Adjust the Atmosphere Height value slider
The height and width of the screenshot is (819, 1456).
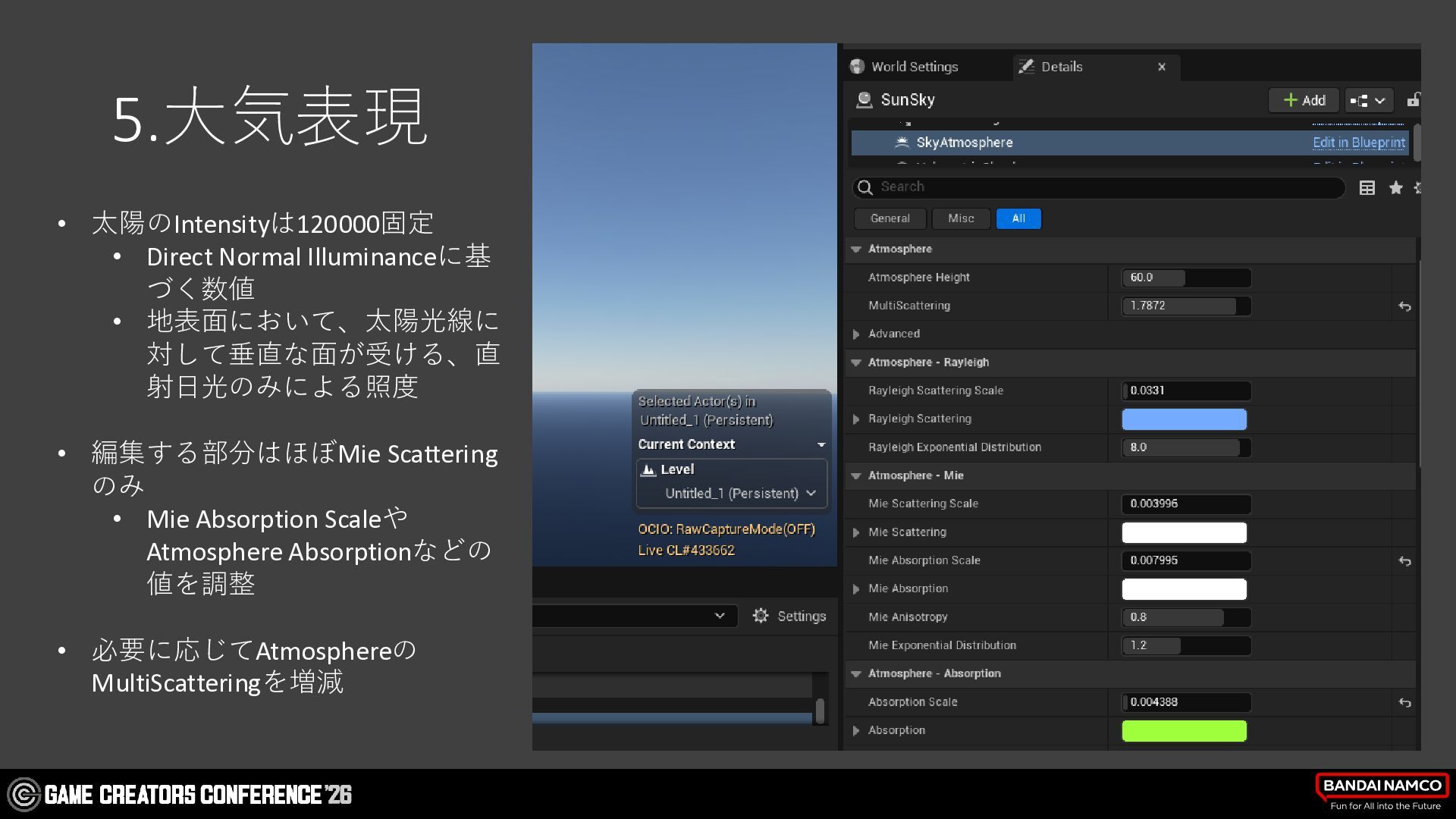pos(1186,278)
